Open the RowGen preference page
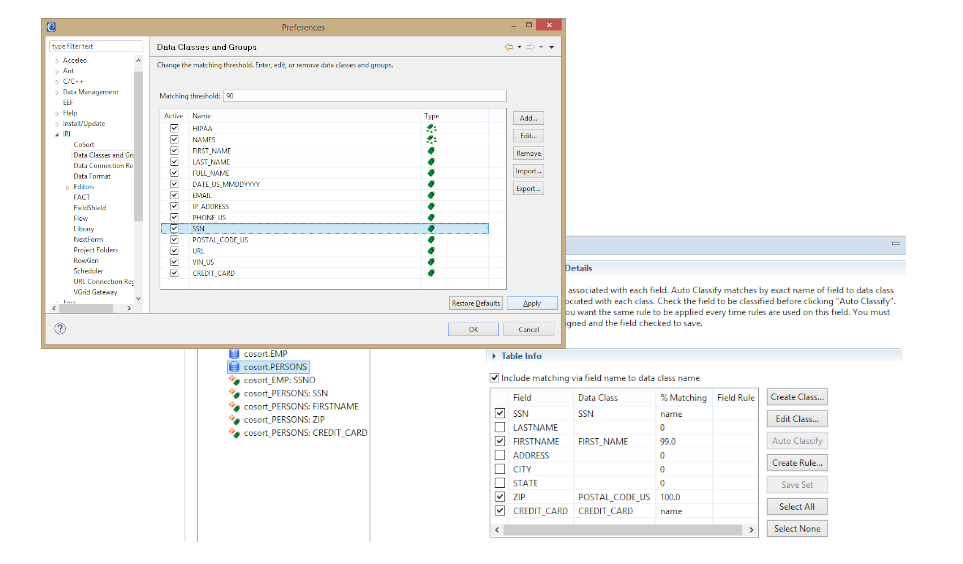Screen dimensions: 963x564 pos(86,260)
